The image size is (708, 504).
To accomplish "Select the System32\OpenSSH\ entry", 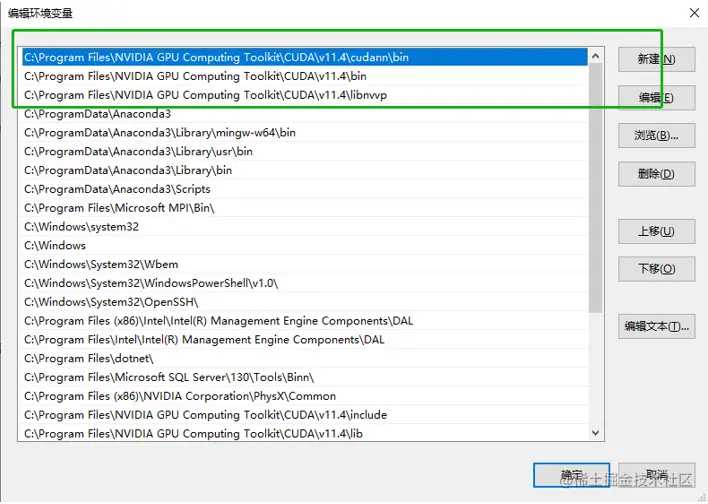I will pyautogui.click(x=305, y=302).
